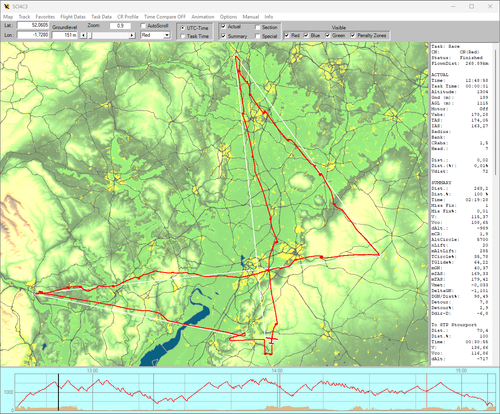The width and height of the screenshot is (500, 414).
Task: Click the 1000 altitude axis label
Action: (8, 392)
